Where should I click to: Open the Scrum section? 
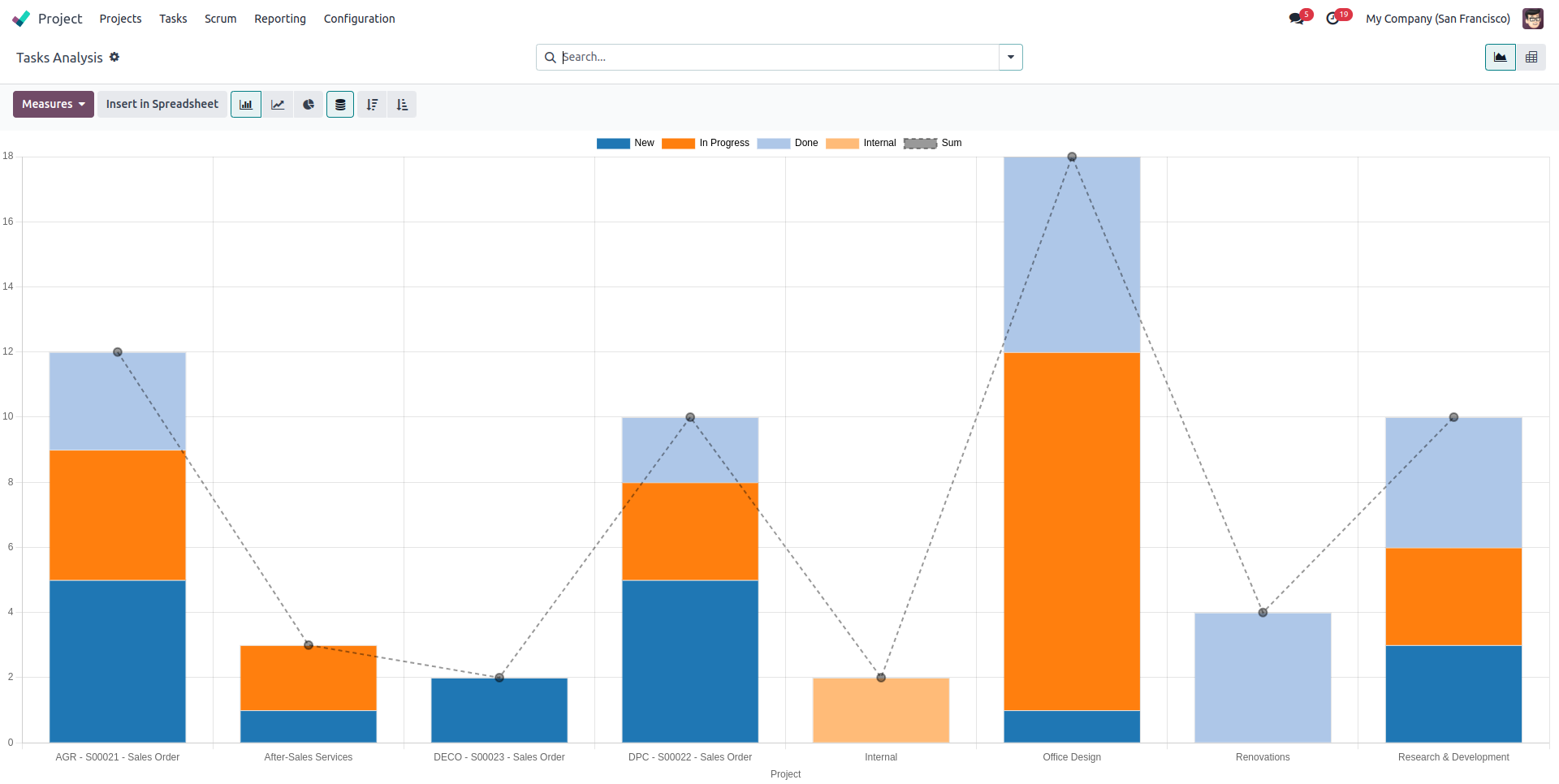tap(220, 19)
